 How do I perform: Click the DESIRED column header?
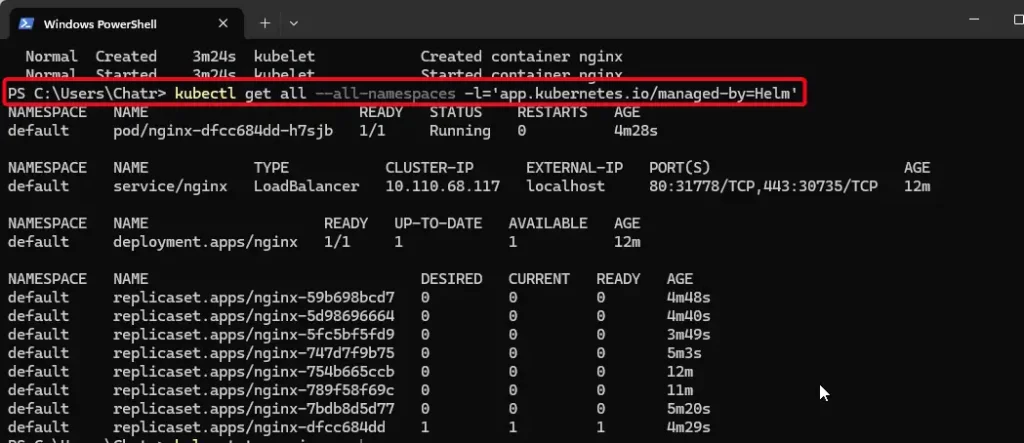[451, 279]
